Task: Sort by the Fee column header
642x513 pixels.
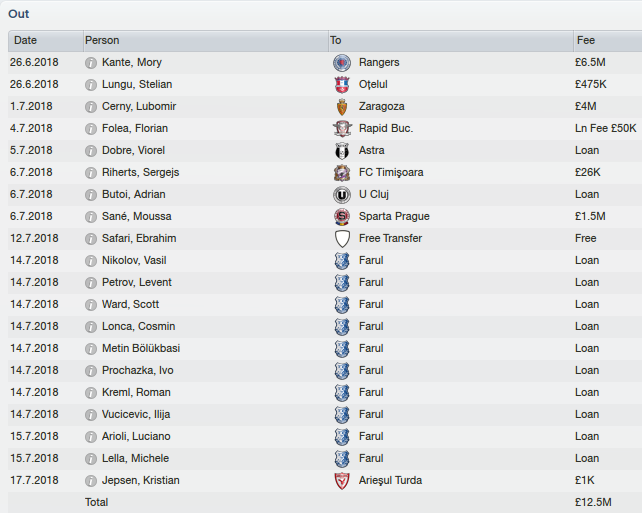Action: pyautogui.click(x=608, y=41)
